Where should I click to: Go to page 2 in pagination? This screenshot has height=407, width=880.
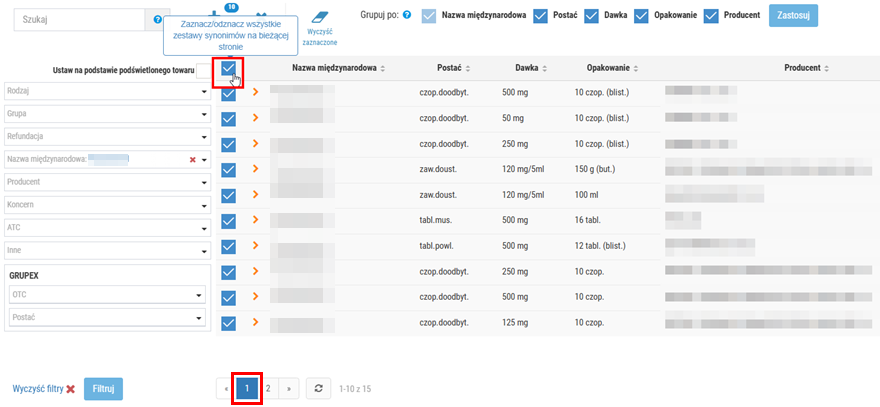[268, 388]
